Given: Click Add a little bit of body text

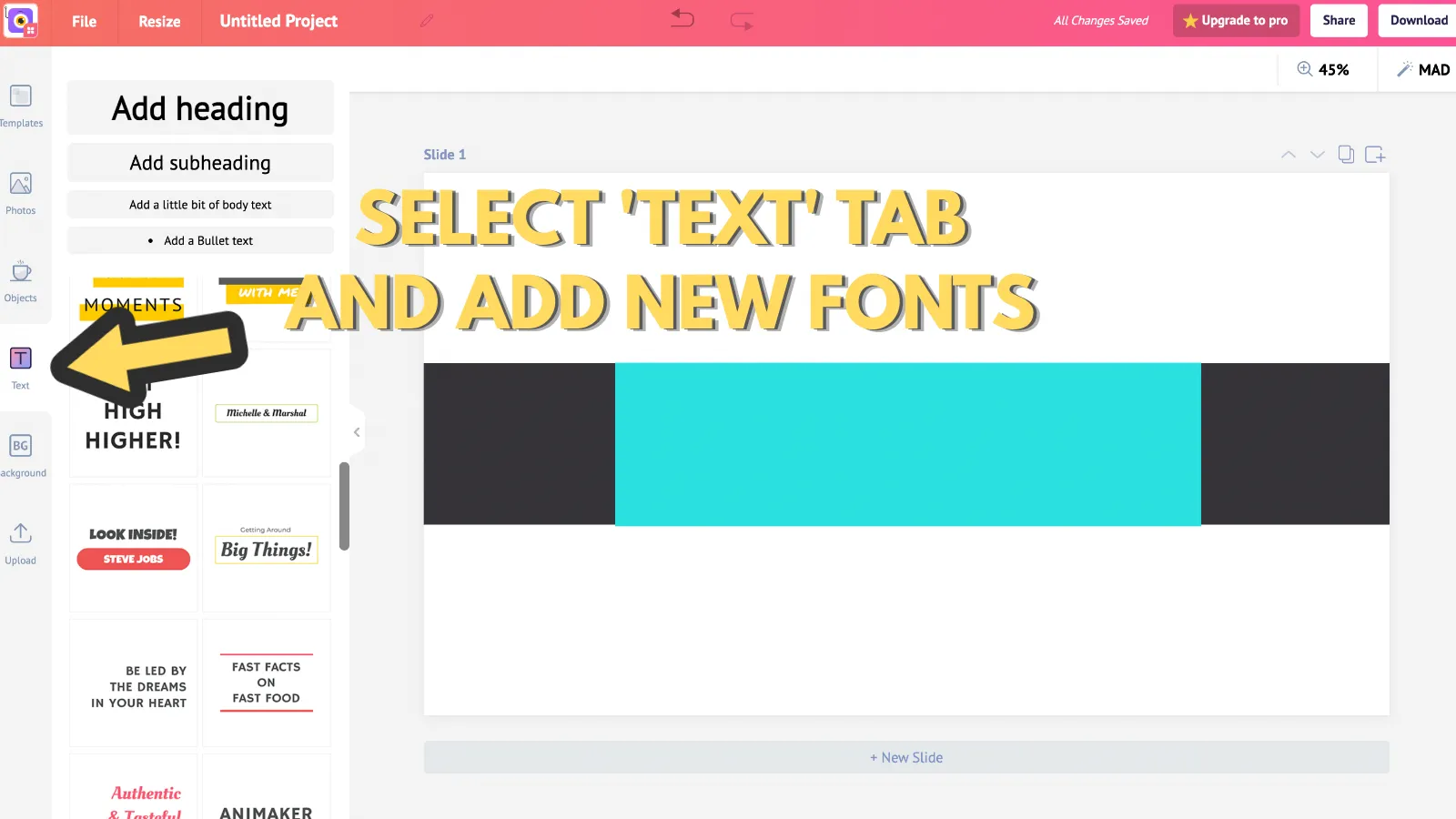Looking at the screenshot, I should [200, 205].
